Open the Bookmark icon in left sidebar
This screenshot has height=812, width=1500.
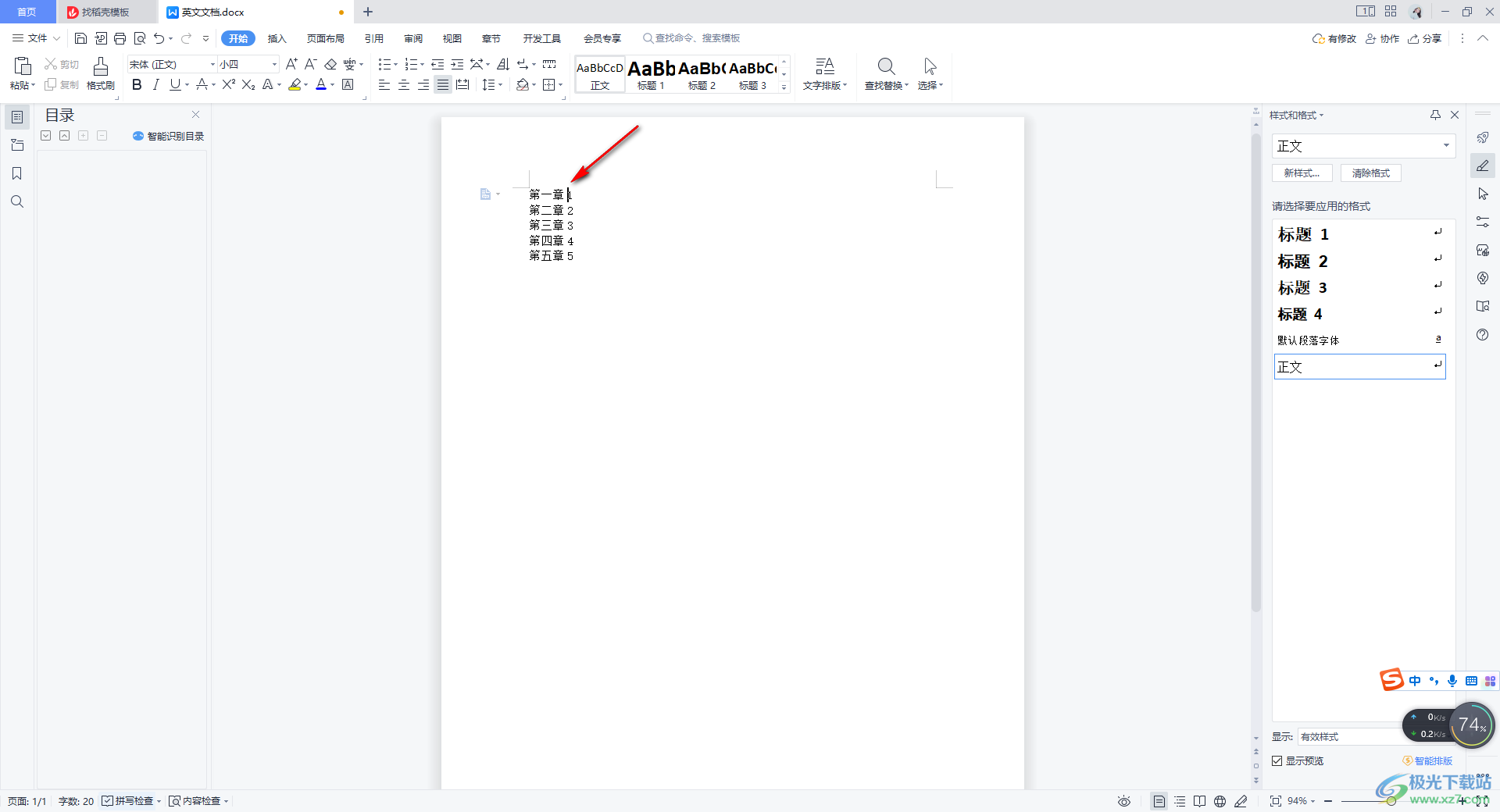tap(16, 173)
